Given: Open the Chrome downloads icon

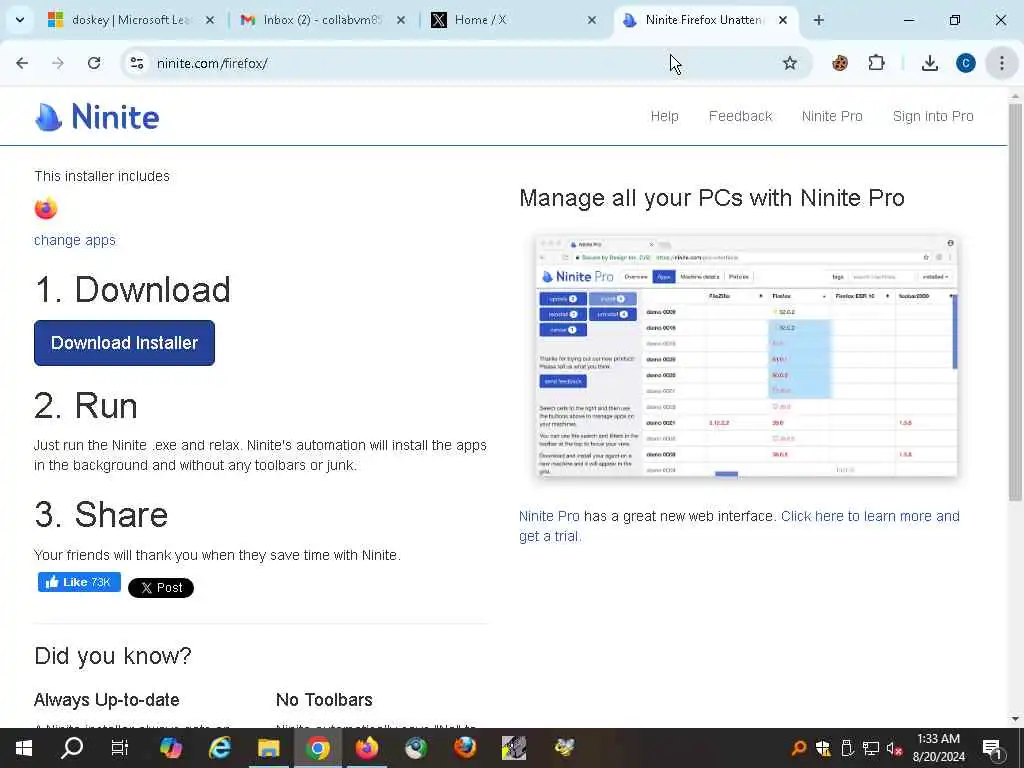Looking at the screenshot, I should tap(929, 63).
